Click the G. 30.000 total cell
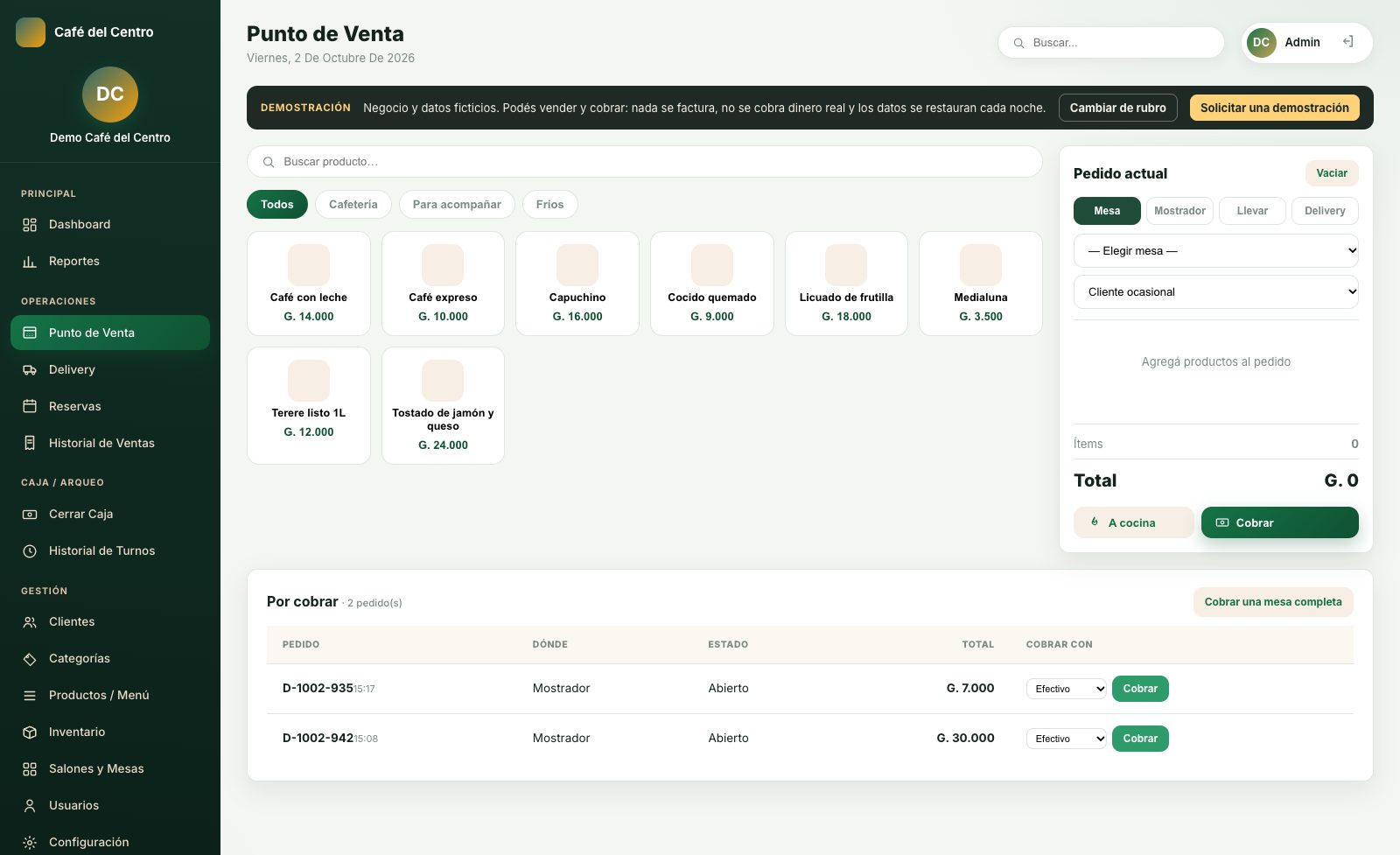Viewport: 1400px width, 855px height. click(x=965, y=739)
